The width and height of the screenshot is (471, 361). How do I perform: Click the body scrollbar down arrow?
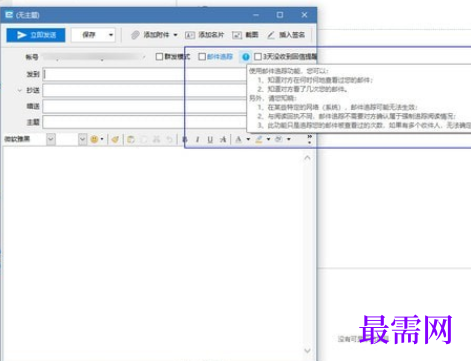pos(307,350)
